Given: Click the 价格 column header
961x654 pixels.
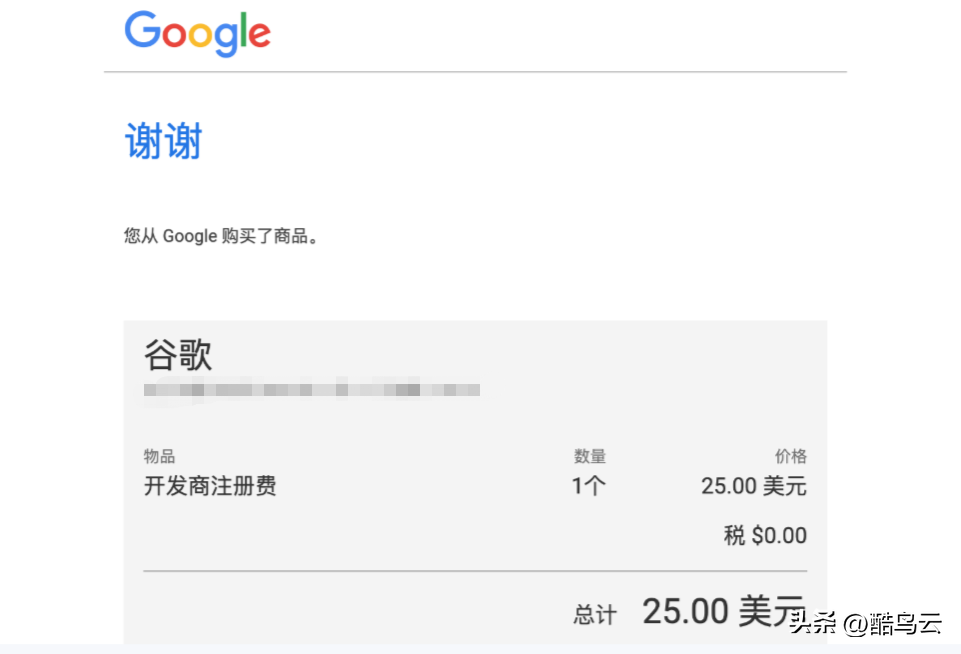Looking at the screenshot, I should point(791,456).
